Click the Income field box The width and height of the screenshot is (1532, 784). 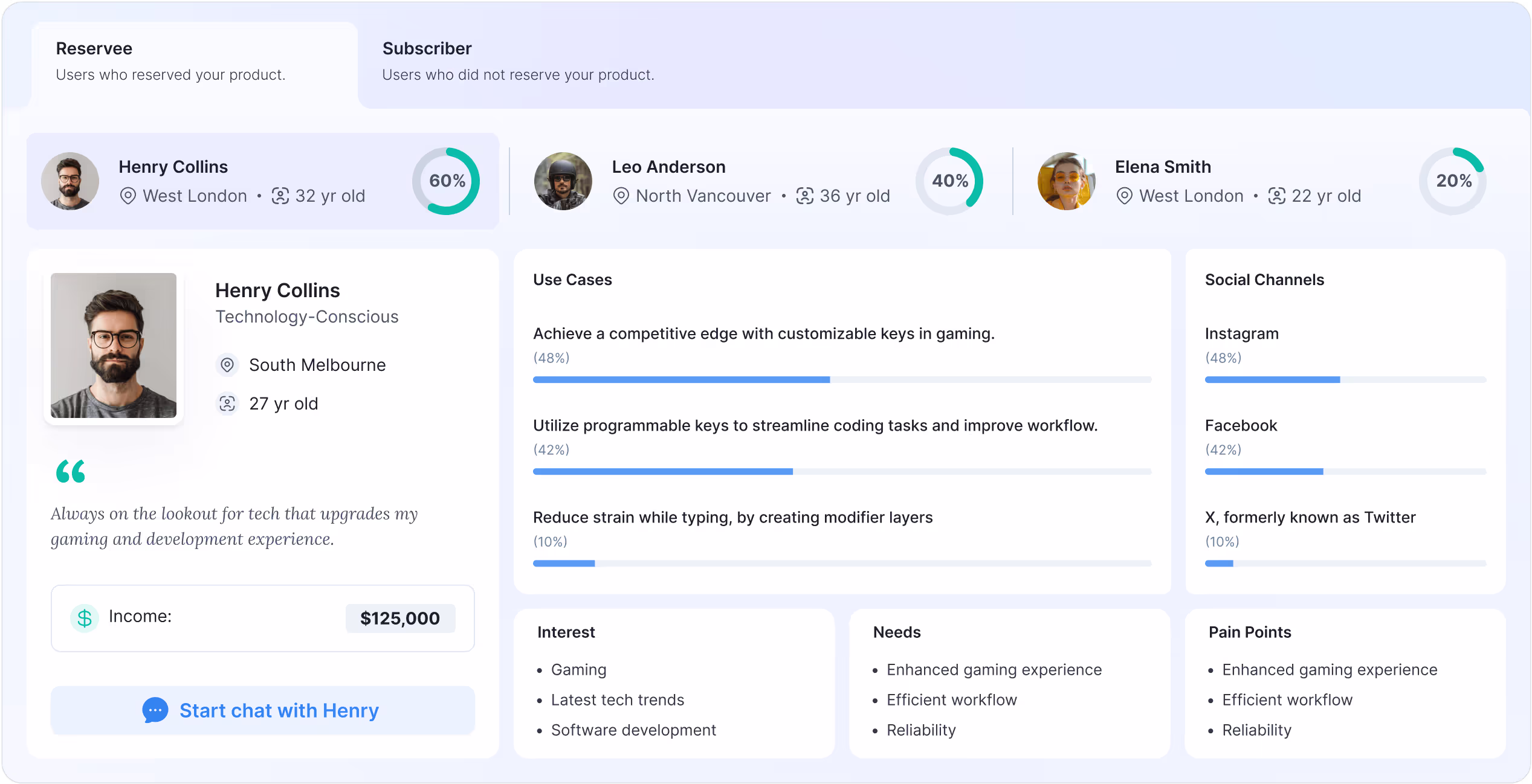[263, 619]
